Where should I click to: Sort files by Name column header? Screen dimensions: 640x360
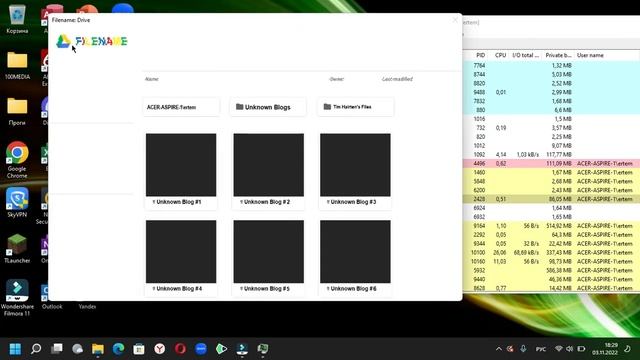pyautogui.click(x=152, y=79)
